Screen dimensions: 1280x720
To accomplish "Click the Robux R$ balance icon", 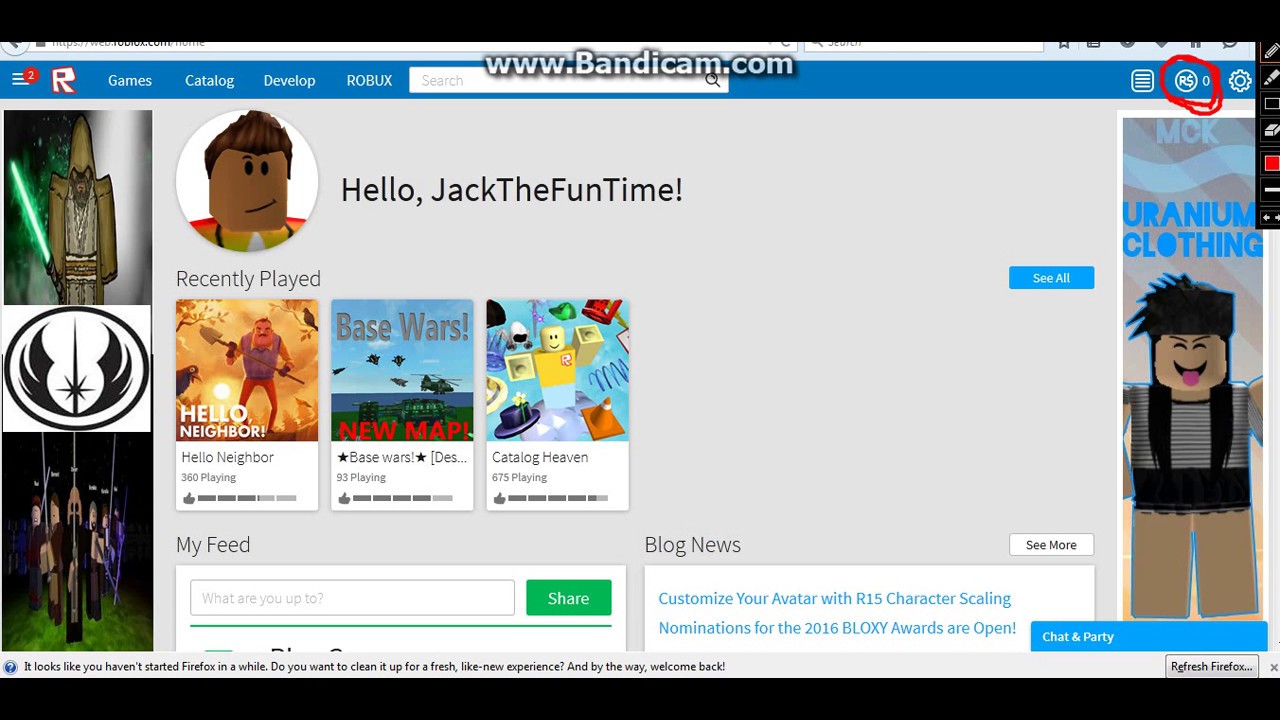I will (1186, 81).
